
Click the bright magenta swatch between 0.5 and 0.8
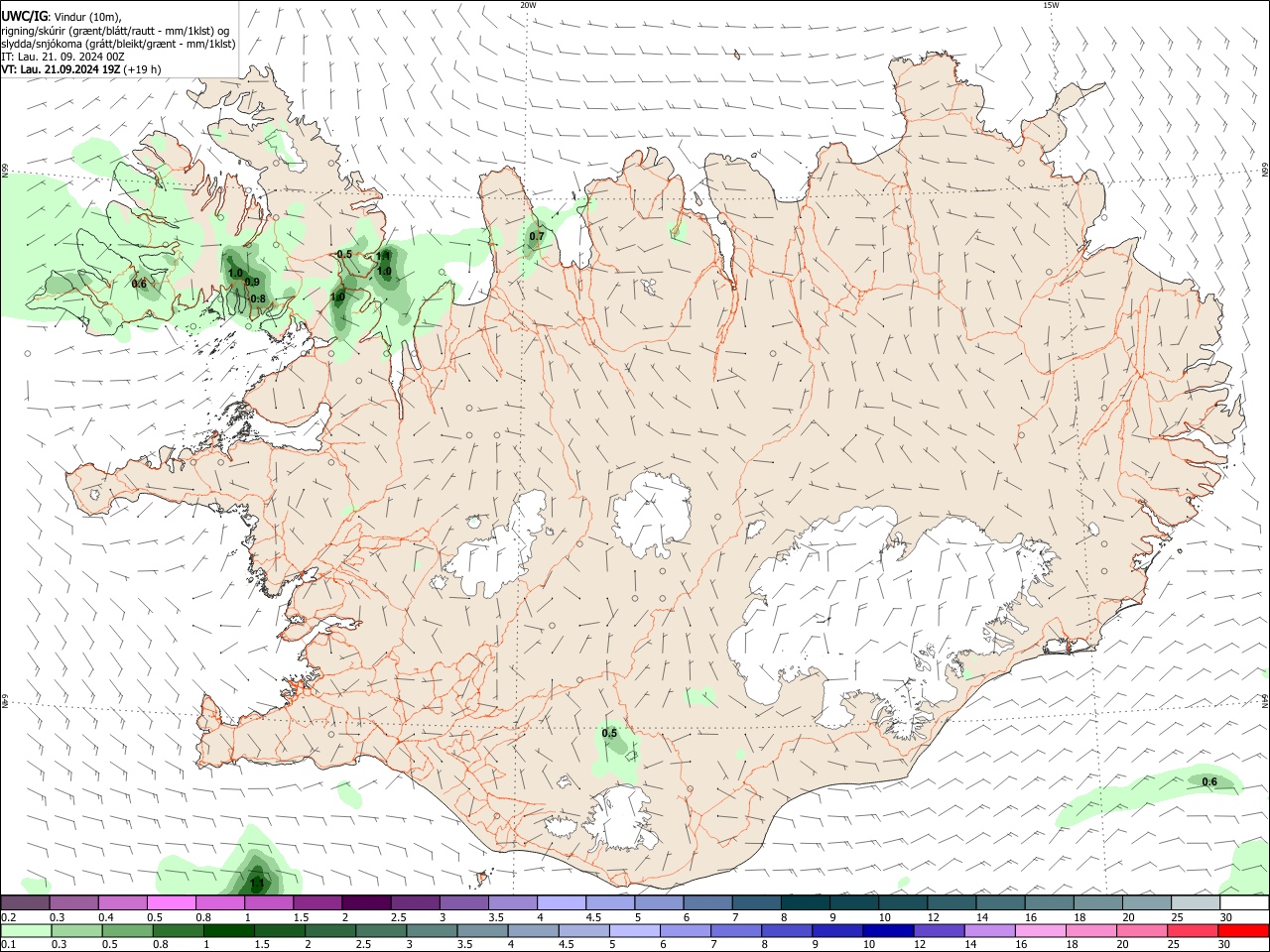pyautogui.click(x=171, y=902)
